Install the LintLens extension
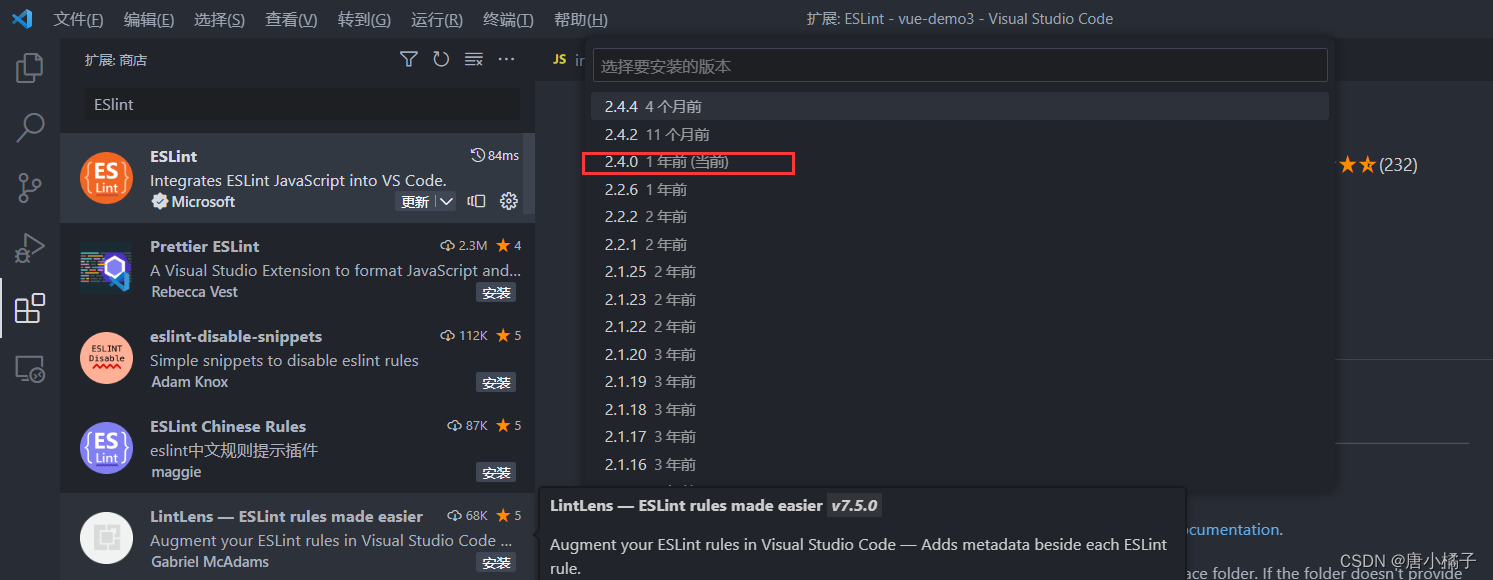Image resolution: width=1493 pixels, height=580 pixels. pyautogui.click(x=496, y=562)
